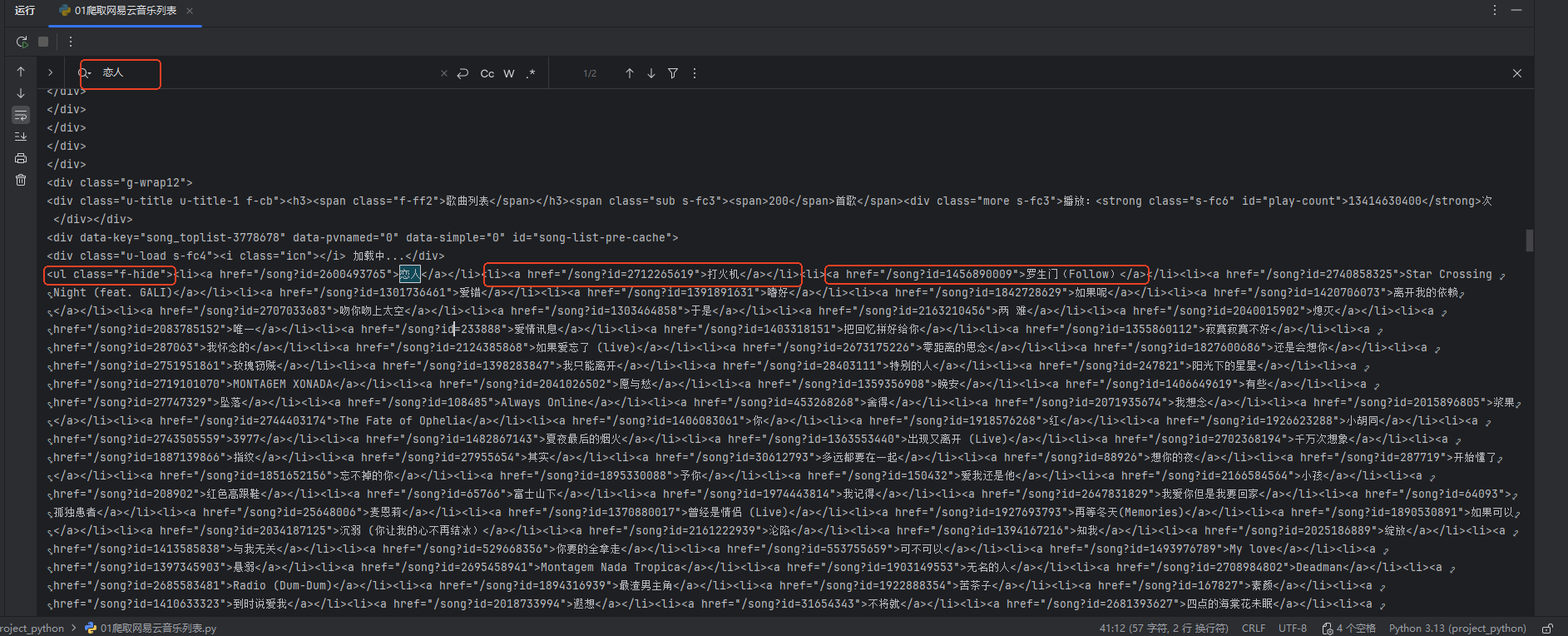Click the text 打火机 in output

coord(724,274)
